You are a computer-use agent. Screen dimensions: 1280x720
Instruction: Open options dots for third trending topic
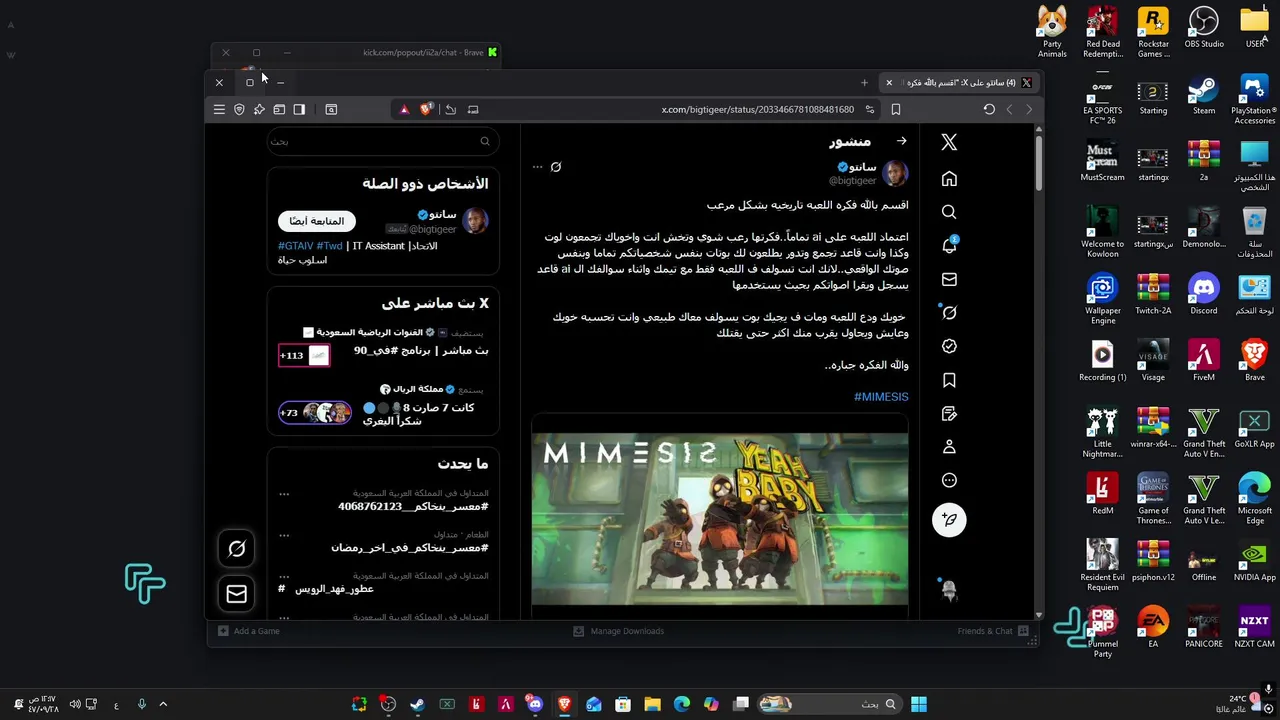tap(284, 576)
